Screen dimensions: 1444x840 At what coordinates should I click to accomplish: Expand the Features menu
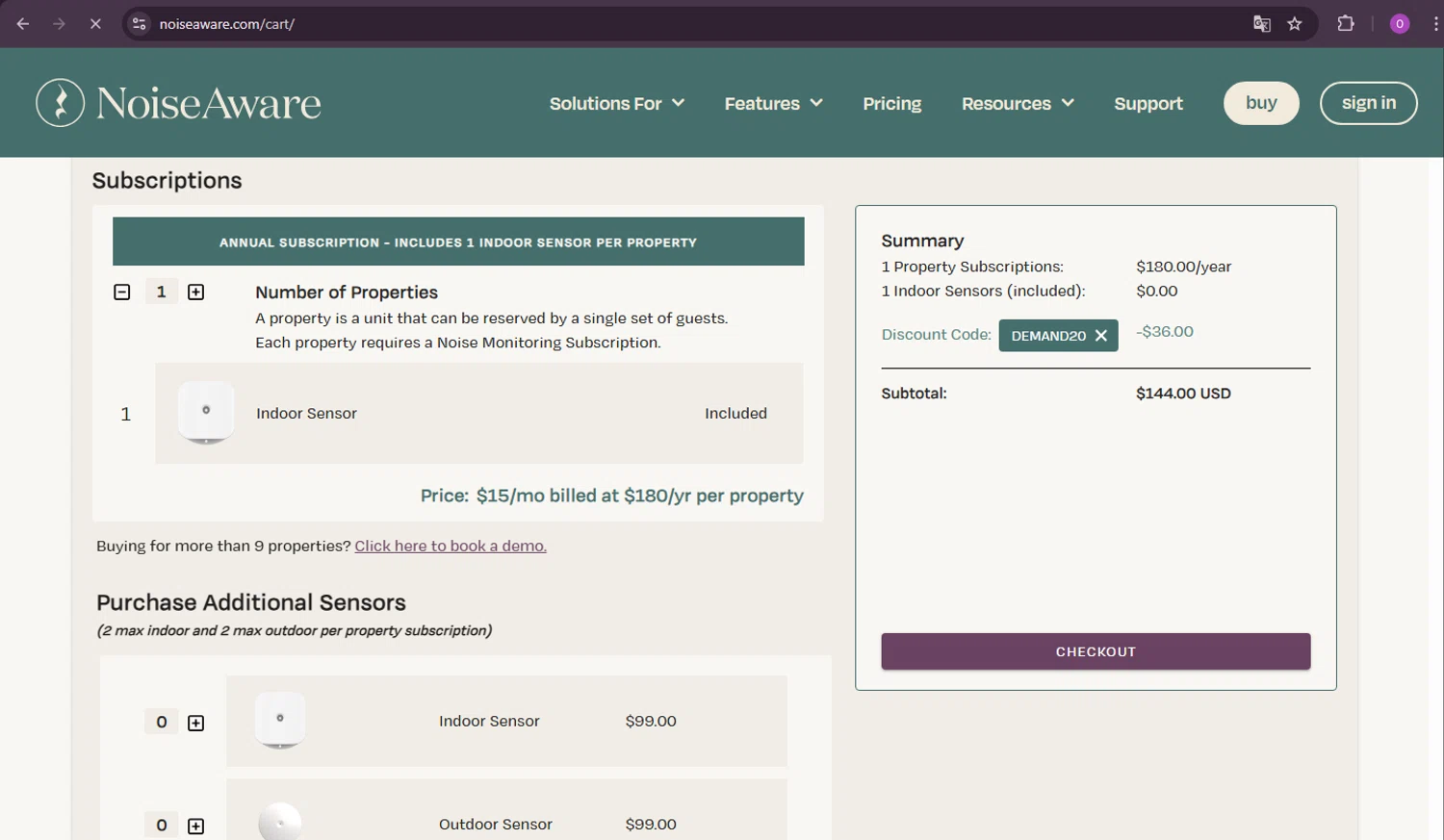[773, 104]
